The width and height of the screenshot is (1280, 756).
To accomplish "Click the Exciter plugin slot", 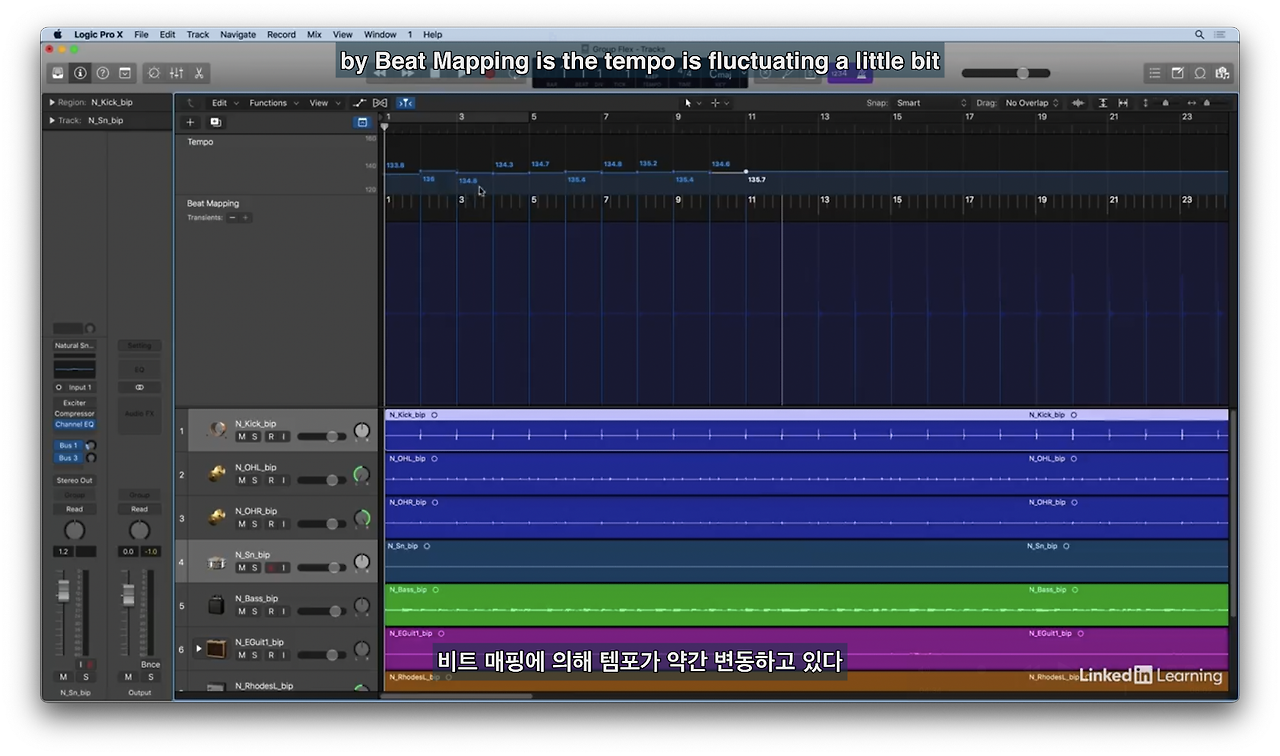I will click(75, 403).
